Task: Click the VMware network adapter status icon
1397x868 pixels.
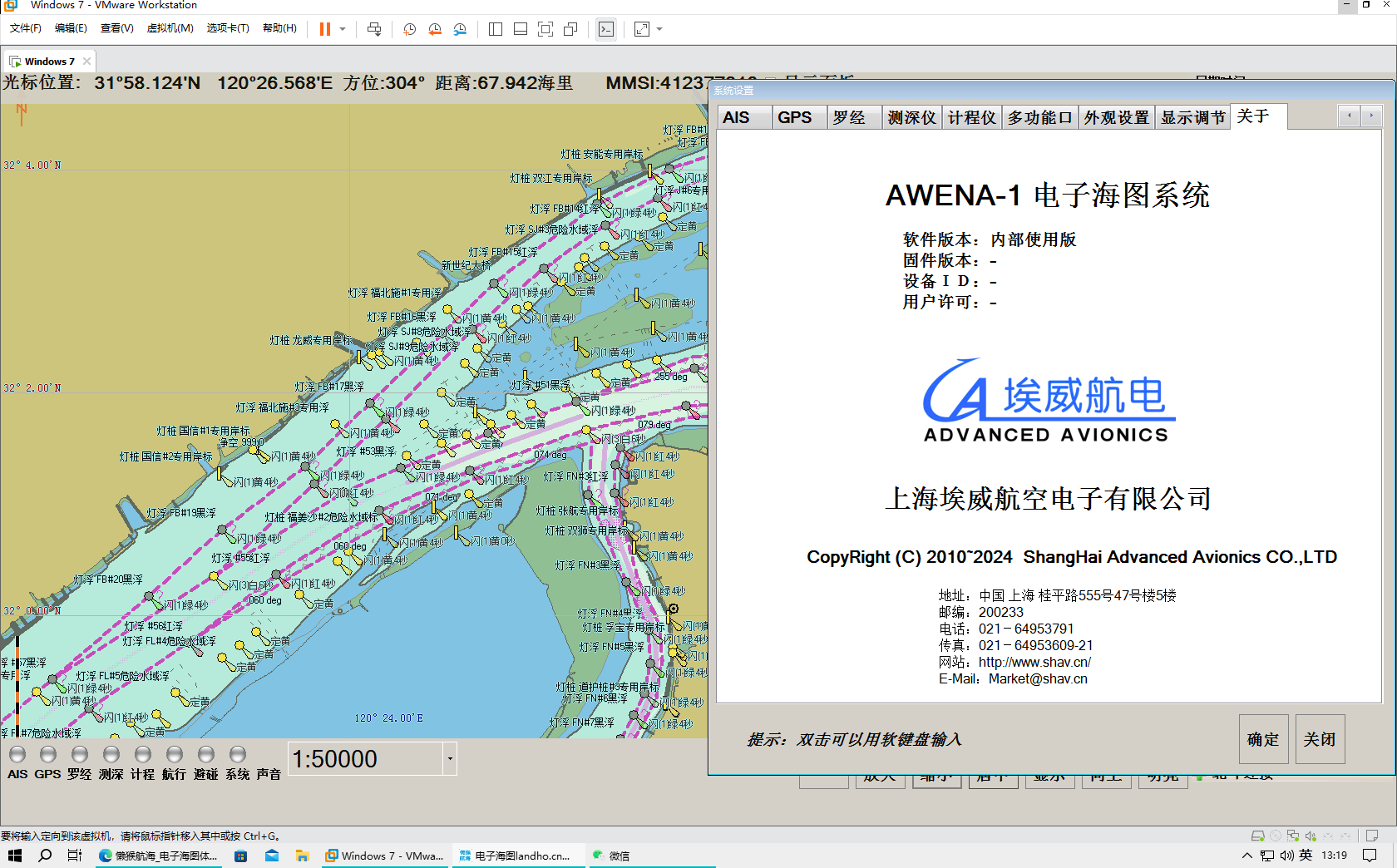Action: 1293,836
